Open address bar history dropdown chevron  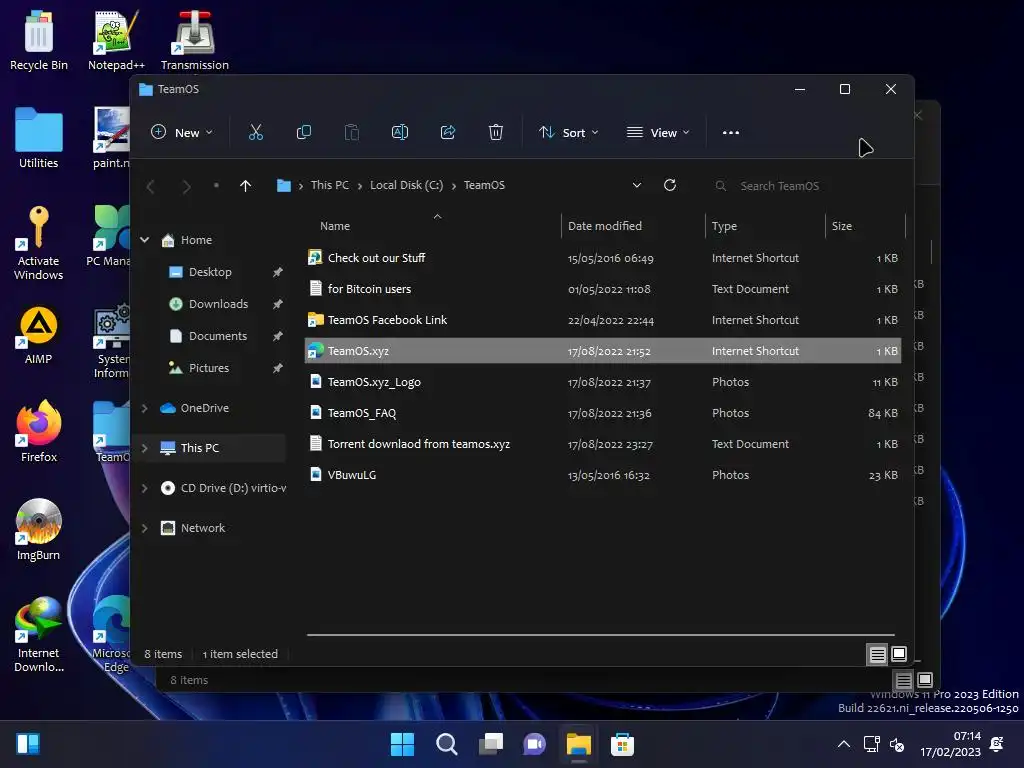pos(637,185)
